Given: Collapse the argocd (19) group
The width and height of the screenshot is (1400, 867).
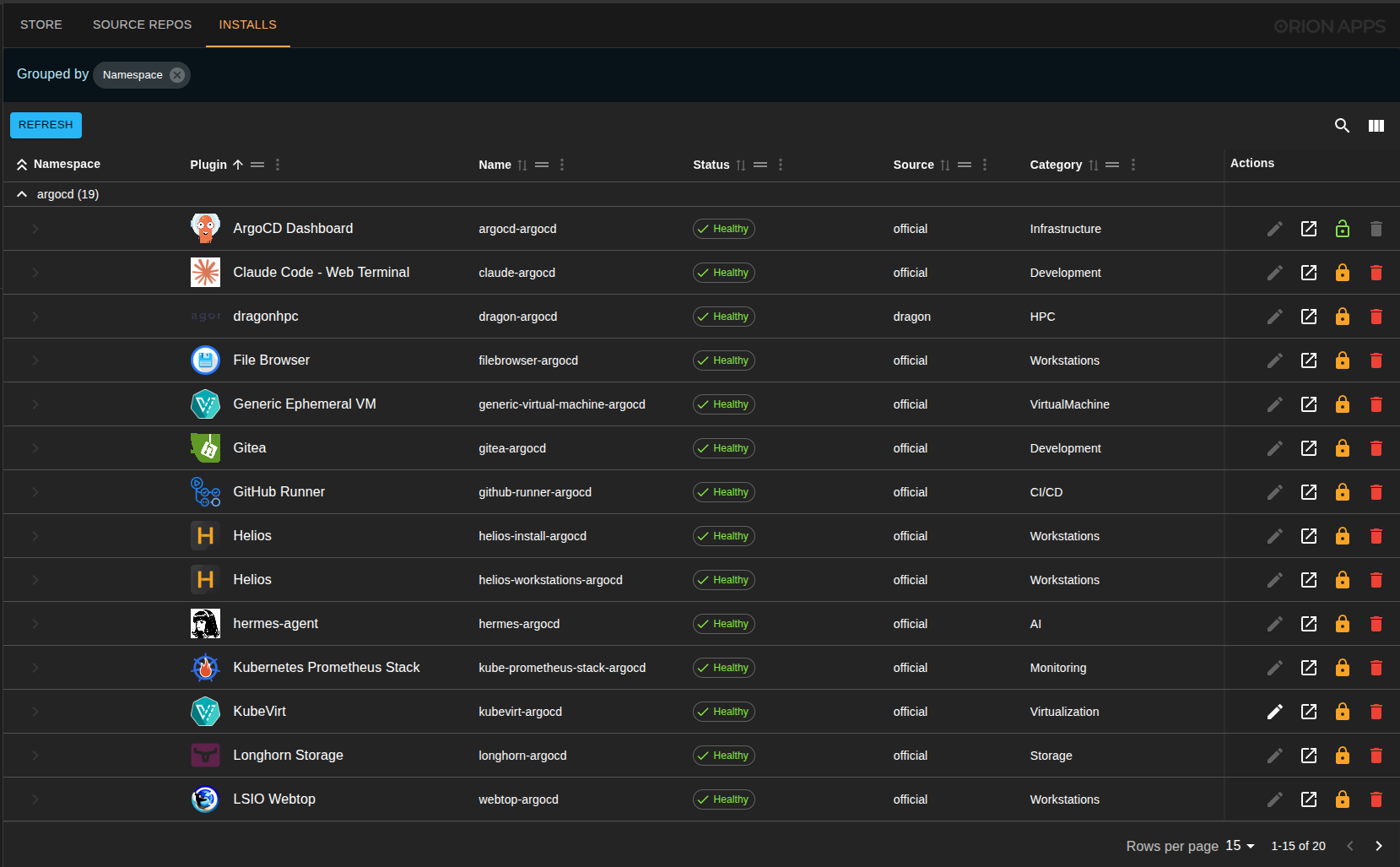Looking at the screenshot, I should (22, 194).
